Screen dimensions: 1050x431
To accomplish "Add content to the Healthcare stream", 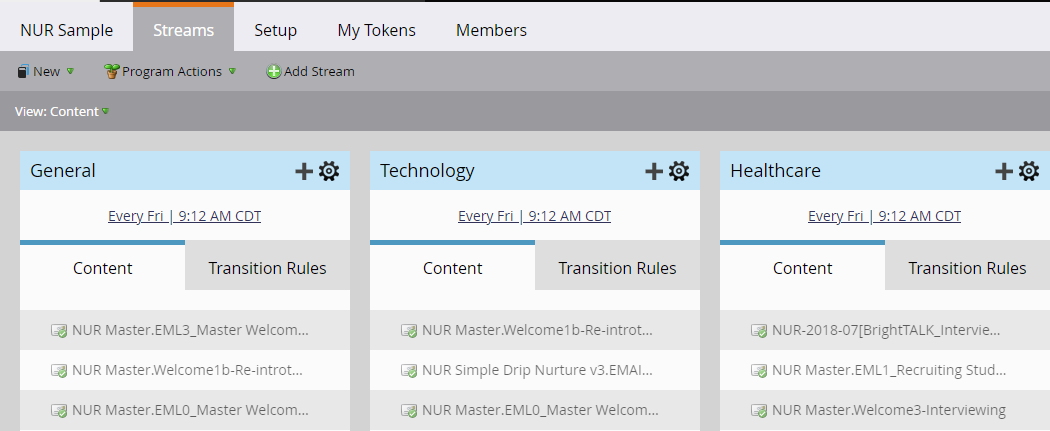I will [1004, 171].
